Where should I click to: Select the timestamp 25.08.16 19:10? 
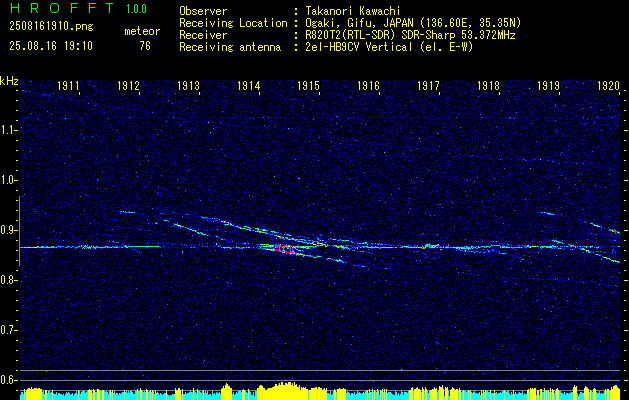click(x=51, y=46)
